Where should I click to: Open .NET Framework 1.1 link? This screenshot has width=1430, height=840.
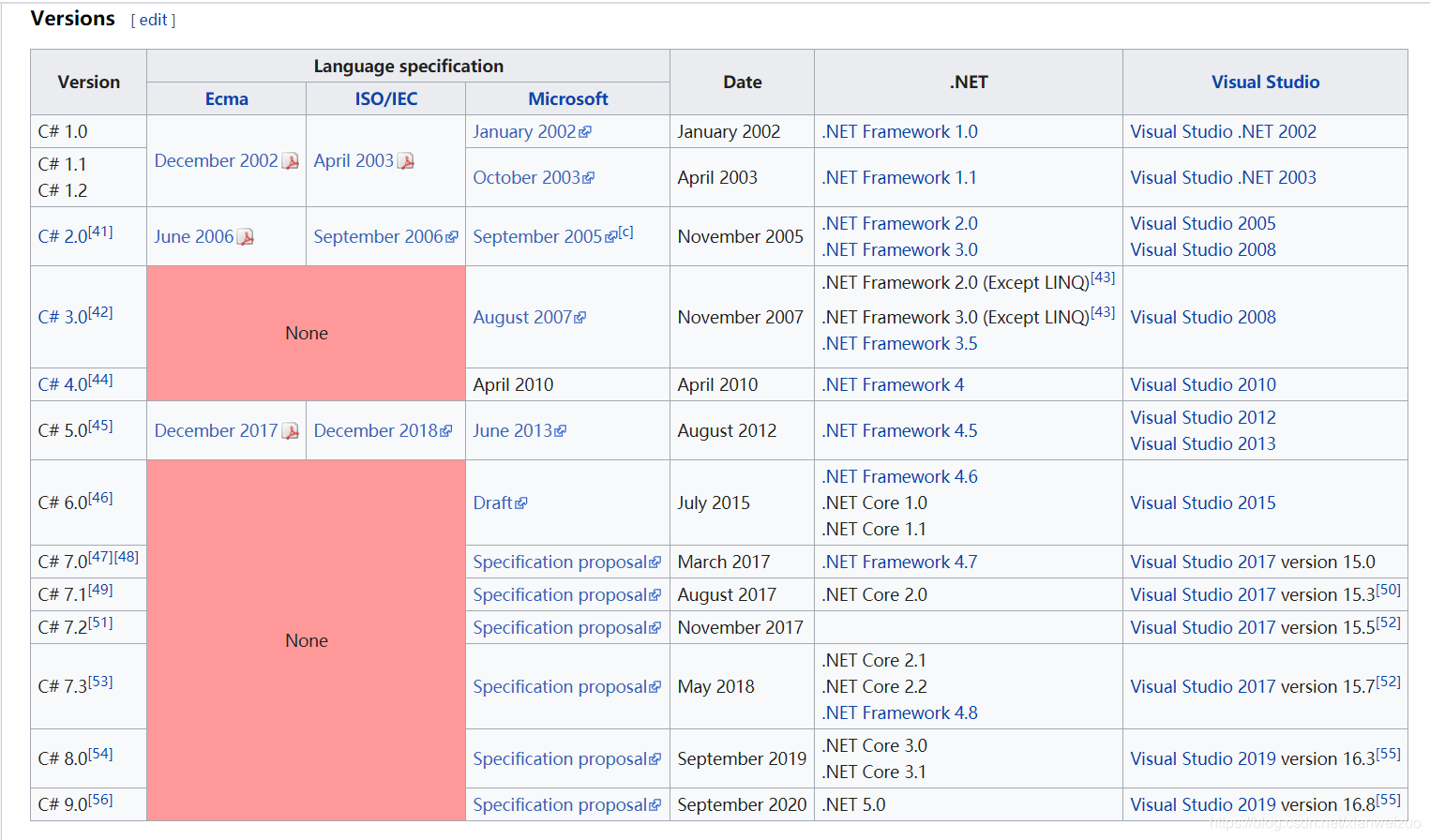[x=899, y=177]
